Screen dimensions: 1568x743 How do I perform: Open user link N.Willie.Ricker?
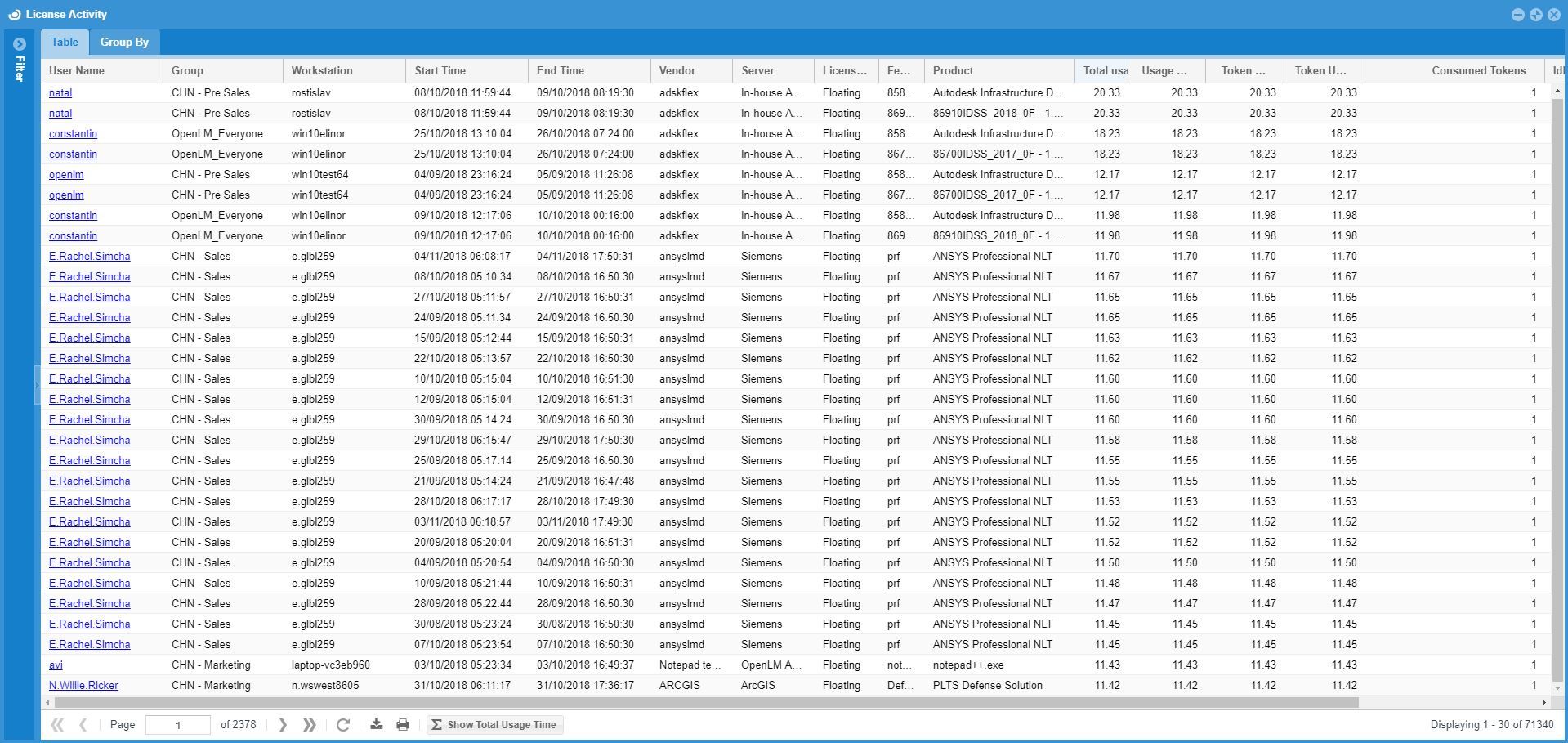click(83, 686)
